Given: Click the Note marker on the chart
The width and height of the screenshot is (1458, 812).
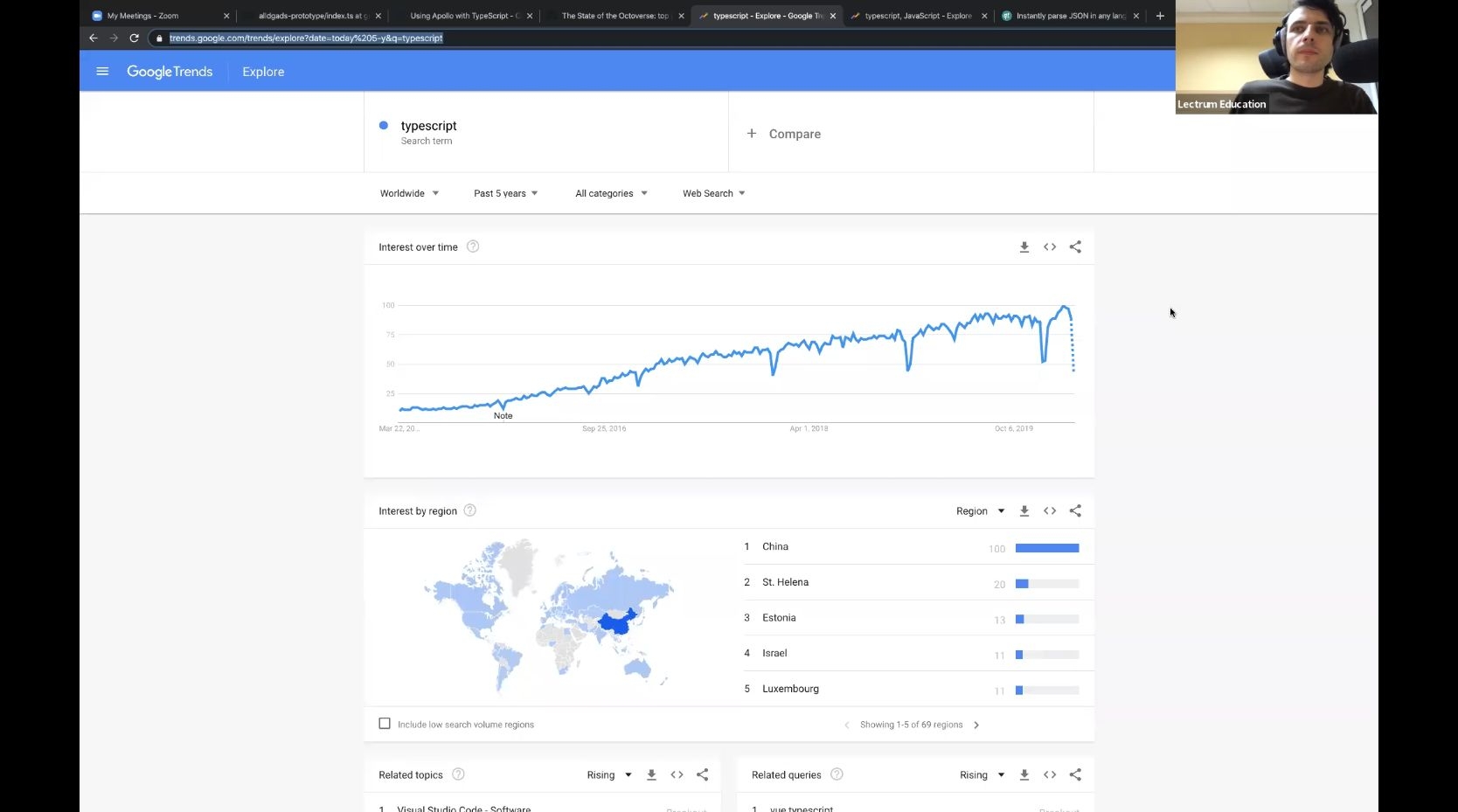Looking at the screenshot, I should (x=503, y=416).
